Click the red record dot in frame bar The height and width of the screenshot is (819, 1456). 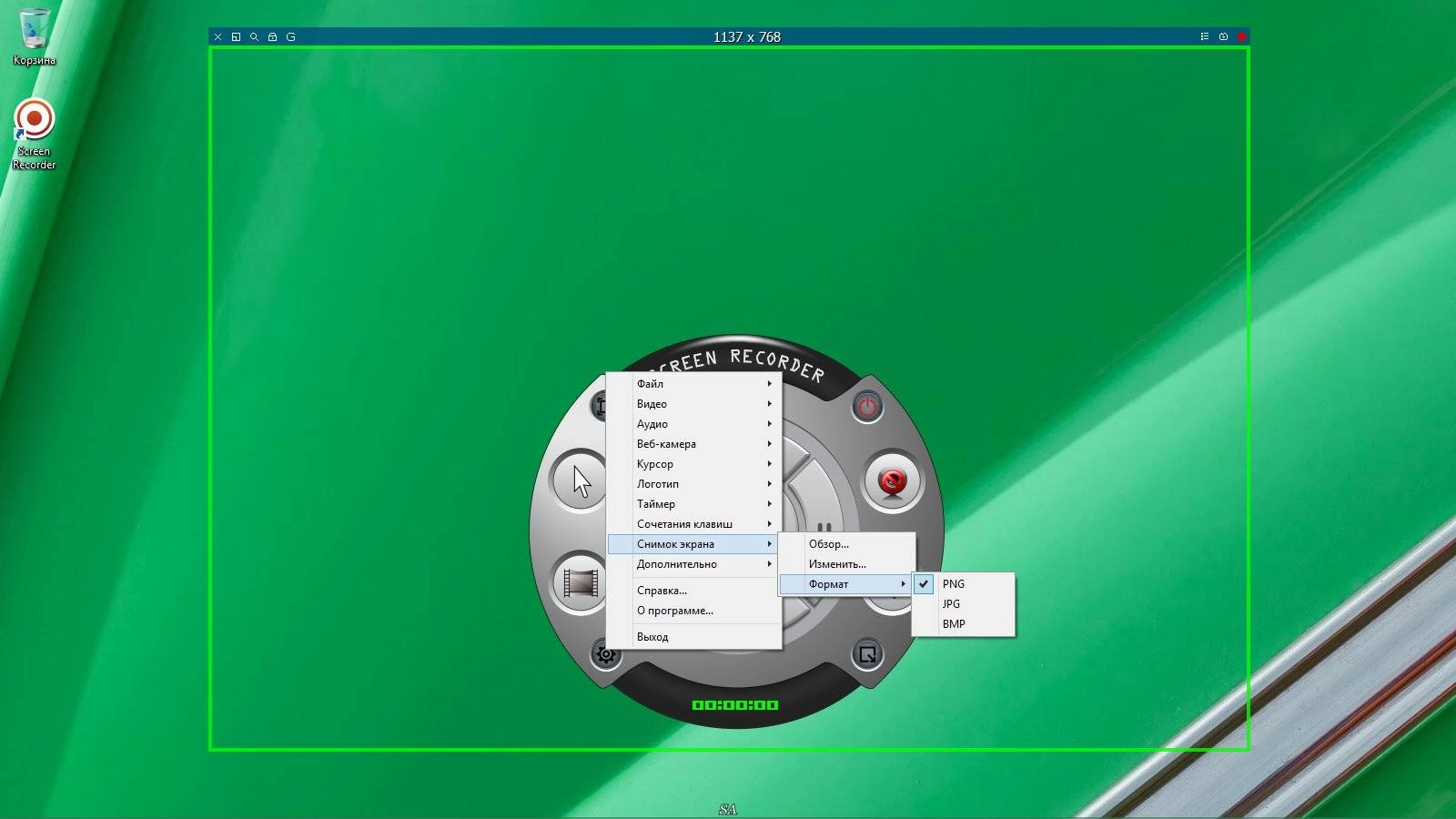[x=1241, y=37]
